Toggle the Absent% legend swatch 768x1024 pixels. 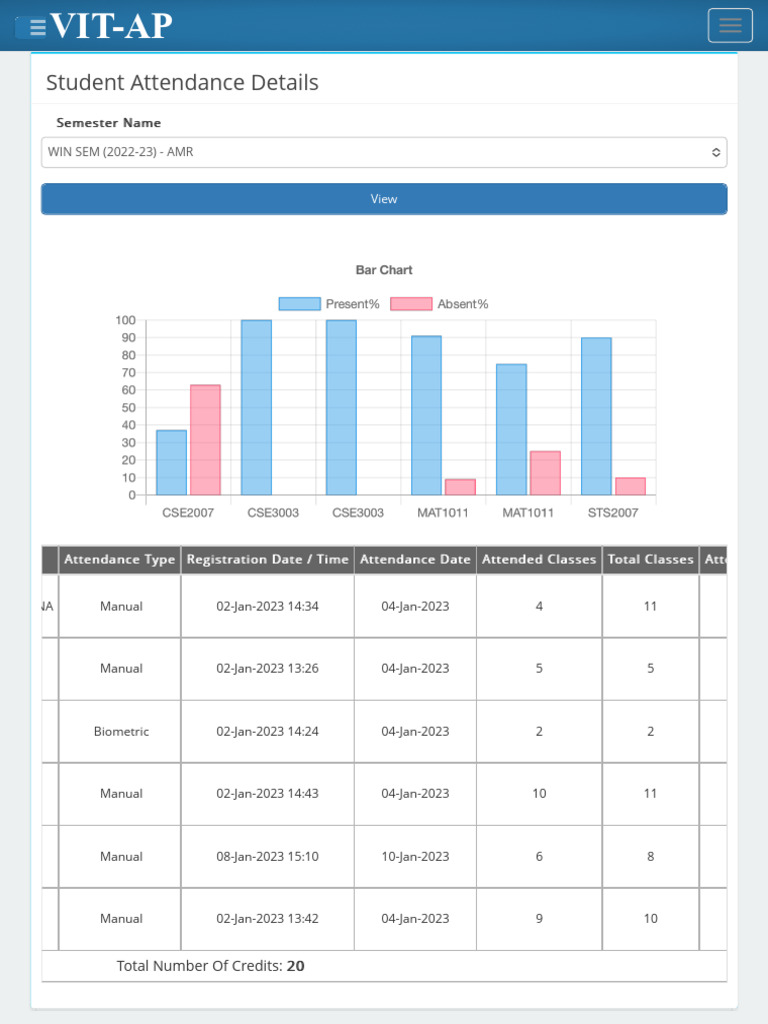[x=411, y=304]
